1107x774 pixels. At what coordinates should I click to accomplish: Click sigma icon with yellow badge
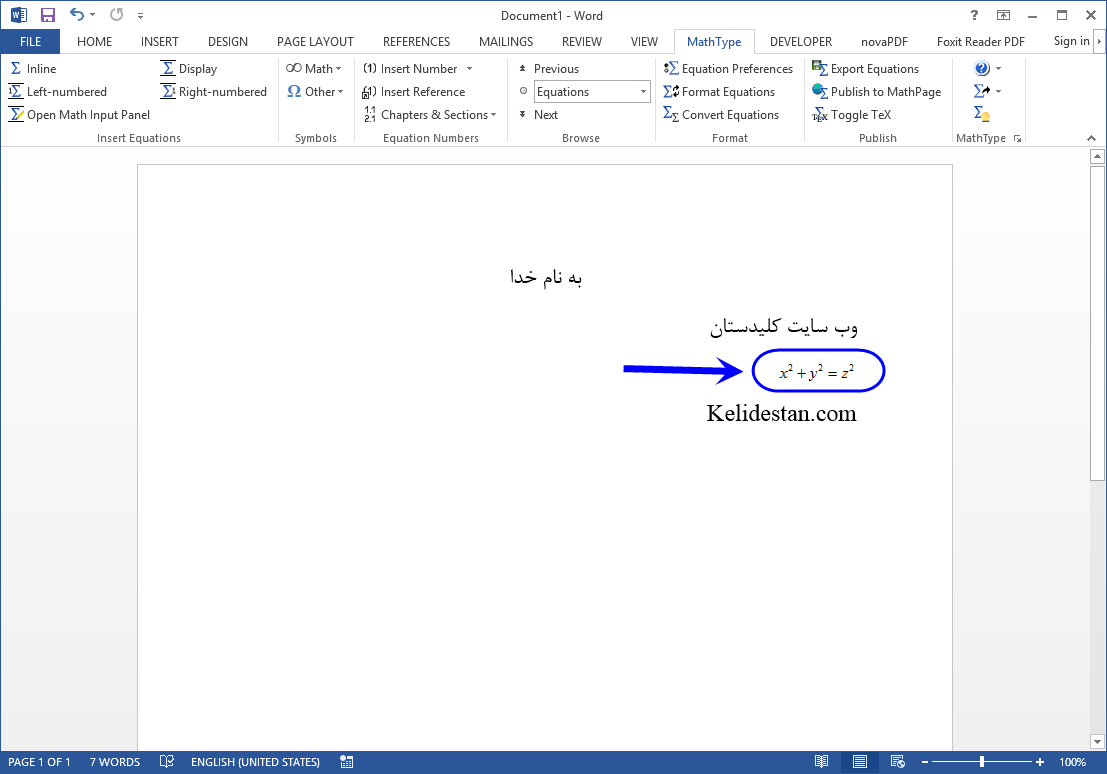point(981,114)
